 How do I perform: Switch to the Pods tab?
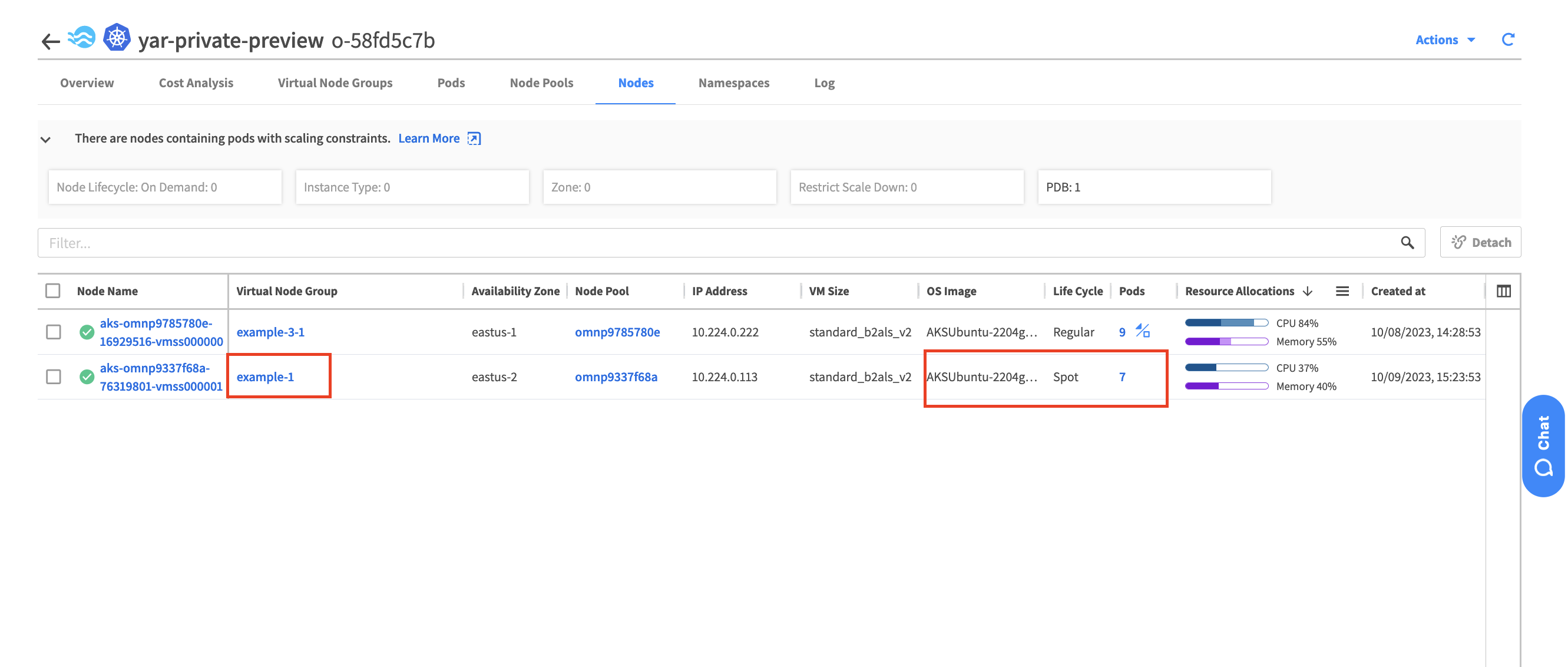[451, 83]
